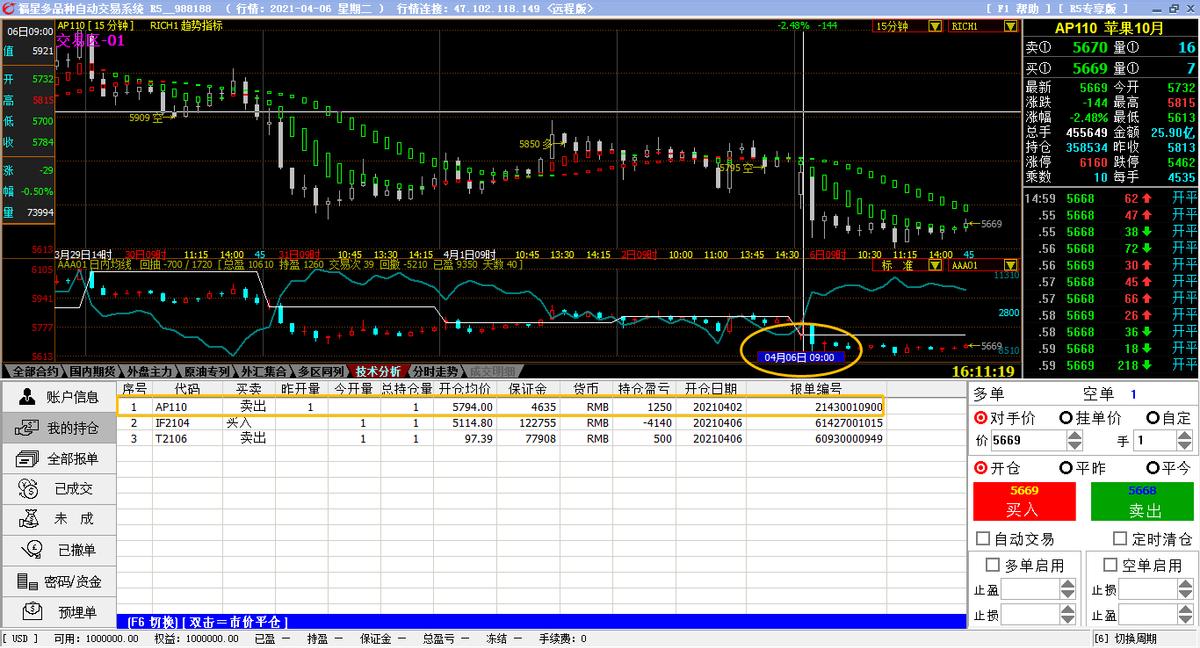The image size is (1200, 648).
Task: Select the 开仓 open position option
Action: pos(997,467)
